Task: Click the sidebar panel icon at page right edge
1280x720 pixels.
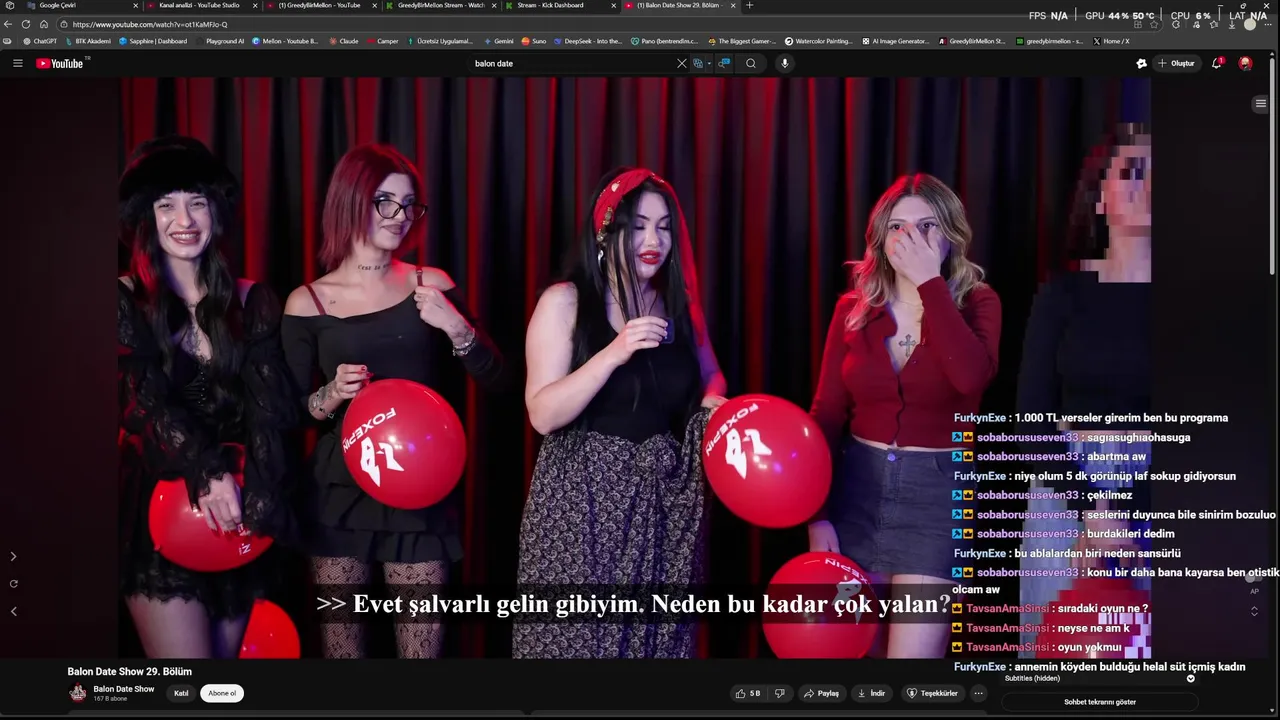Action: coord(1261,104)
